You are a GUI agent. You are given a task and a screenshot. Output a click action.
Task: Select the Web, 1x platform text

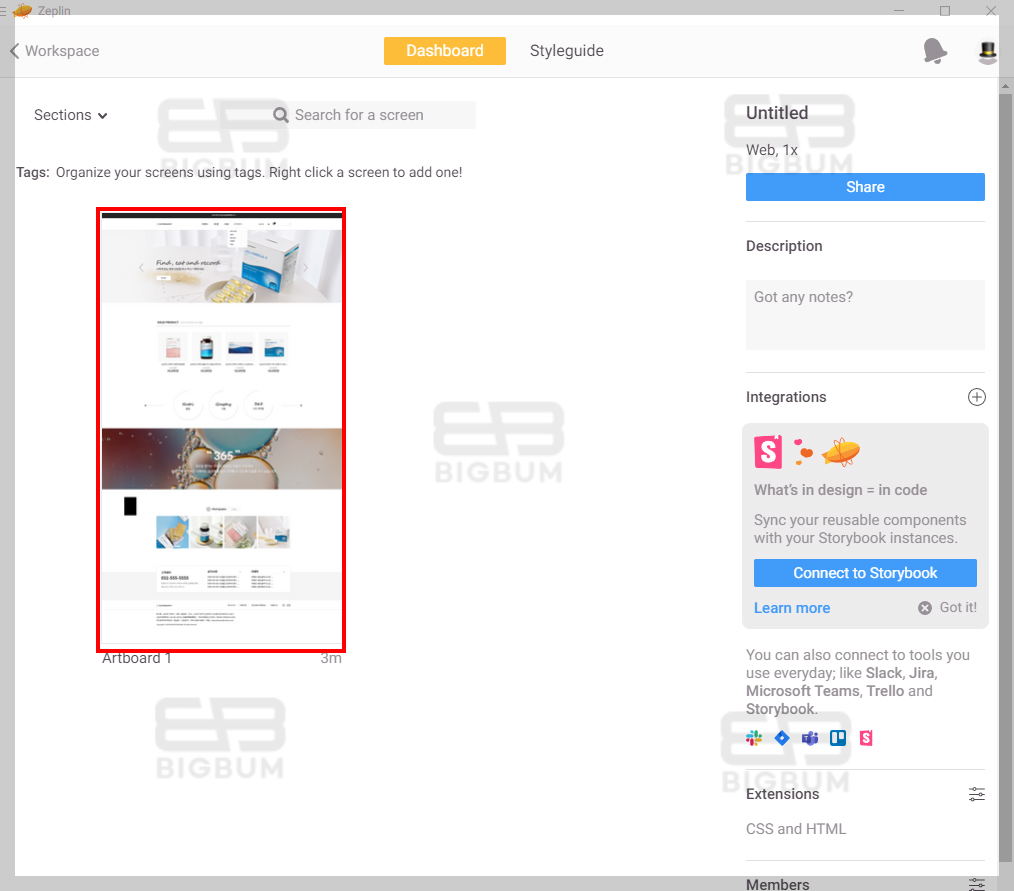pos(772,150)
